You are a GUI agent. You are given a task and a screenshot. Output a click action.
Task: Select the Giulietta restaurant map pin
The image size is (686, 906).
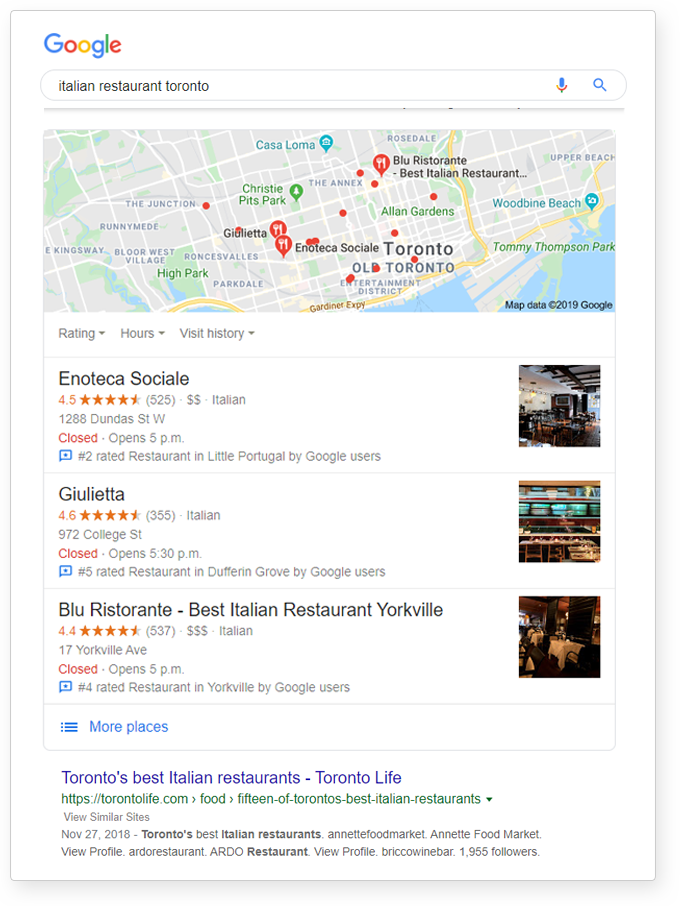[278, 230]
